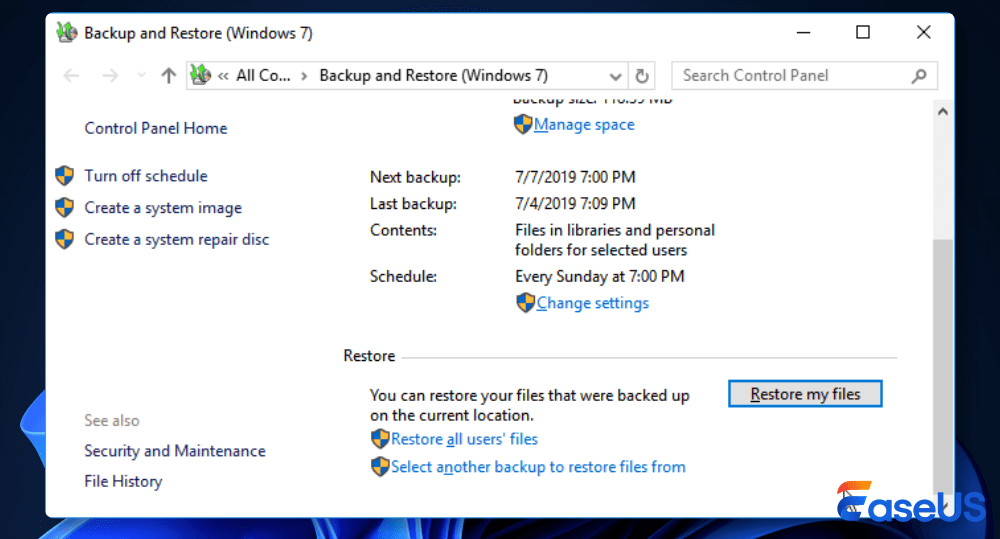Viewport: 1000px width, 539px height.
Task: Click the shield icon beside Manage space
Action: pyautogui.click(x=523, y=124)
